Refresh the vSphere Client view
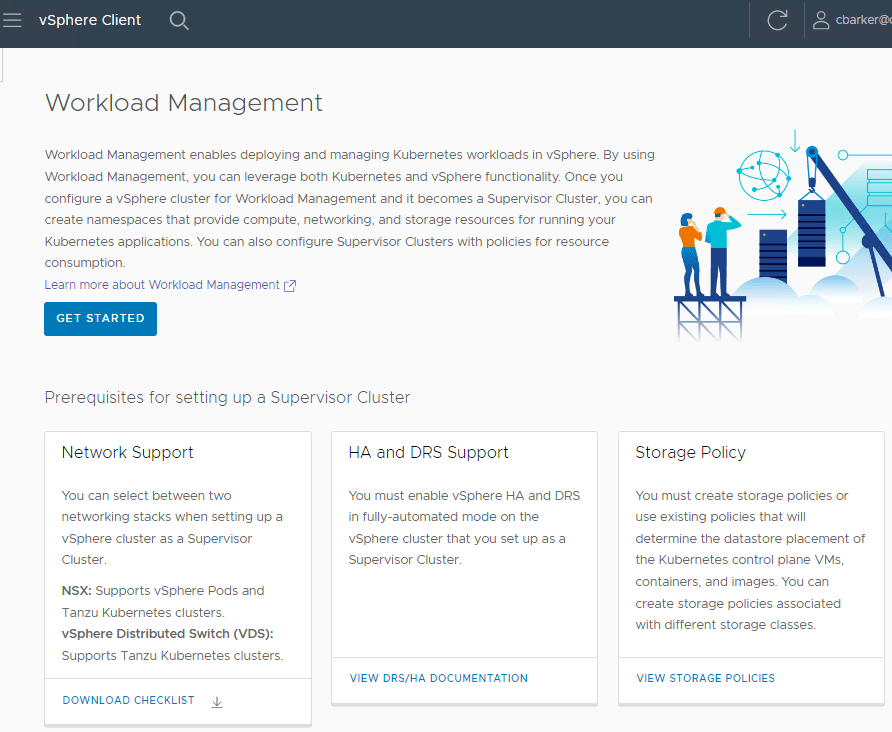Image resolution: width=892 pixels, height=732 pixels. pyautogui.click(x=777, y=20)
